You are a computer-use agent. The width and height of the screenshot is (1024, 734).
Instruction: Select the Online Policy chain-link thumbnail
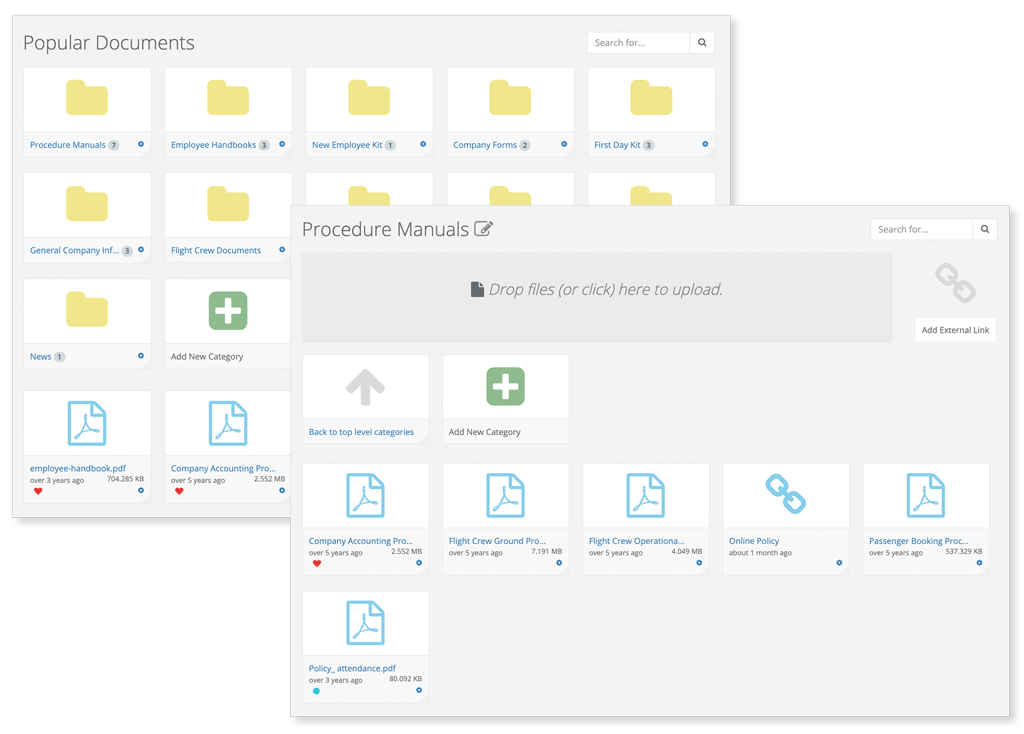(x=786, y=495)
